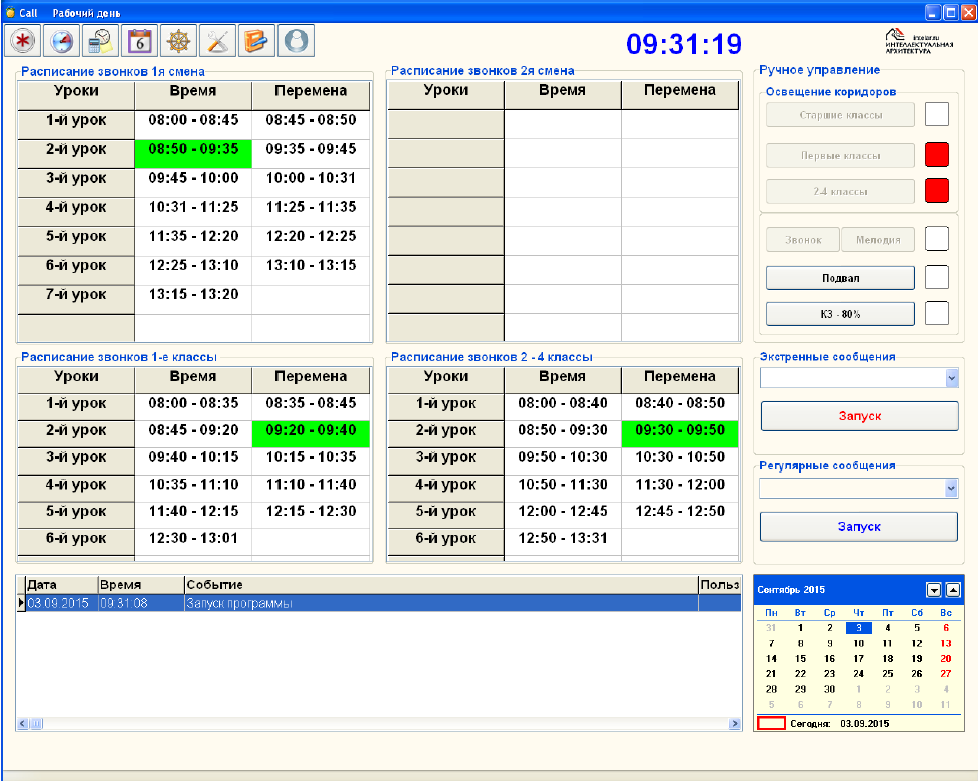Click the ship's wheel toolbar icon
Screen dimensions: 978x781
[x=178, y=41]
